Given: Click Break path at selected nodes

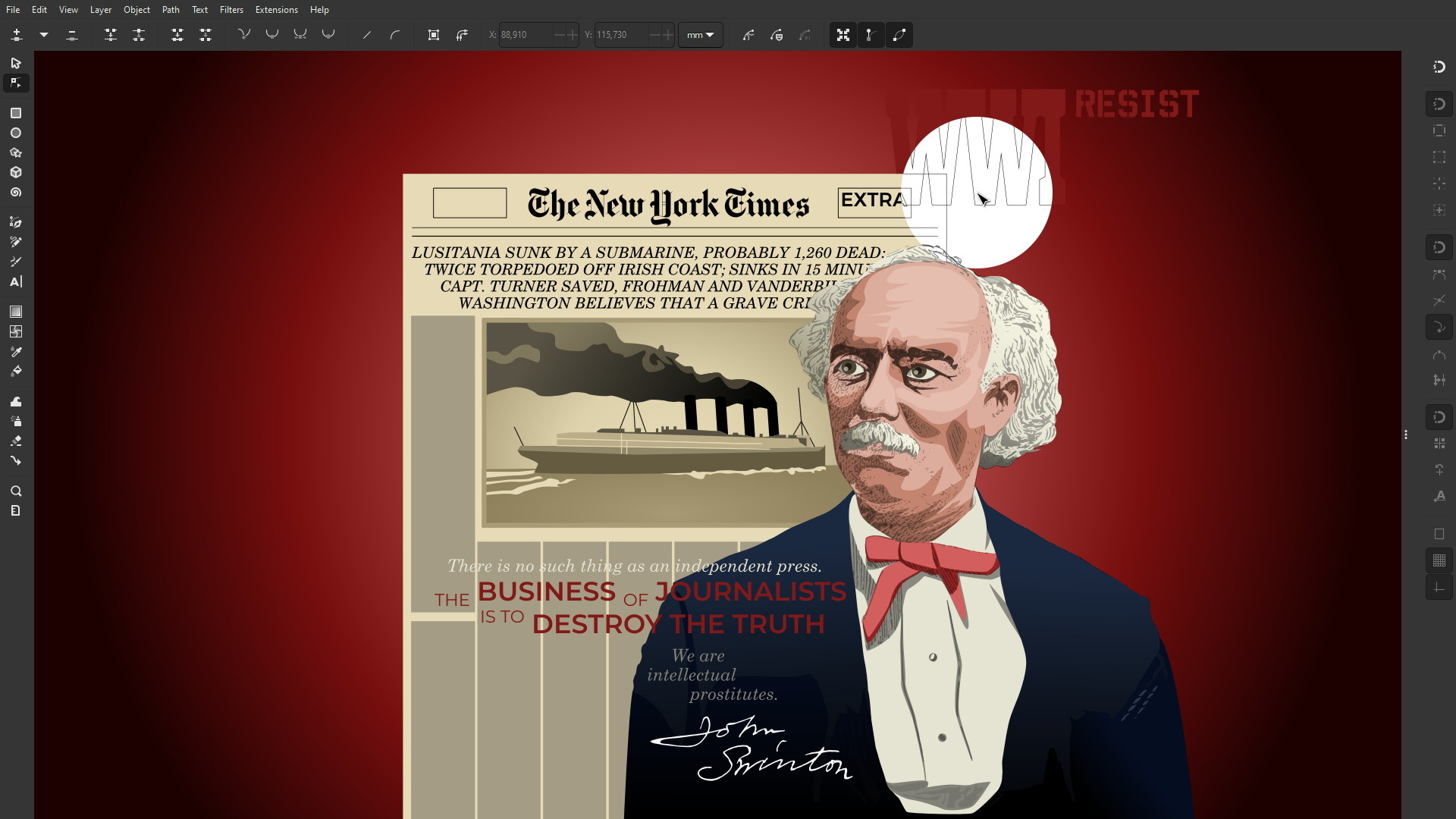Looking at the screenshot, I should pyautogui.click(x=139, y=35).
